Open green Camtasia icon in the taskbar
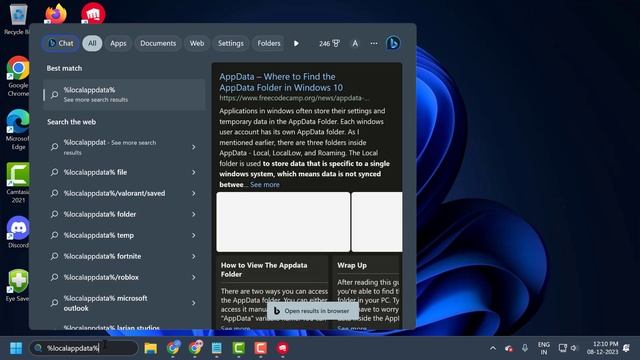The height and width of the screenshot is (360, 640). point(239,348)
